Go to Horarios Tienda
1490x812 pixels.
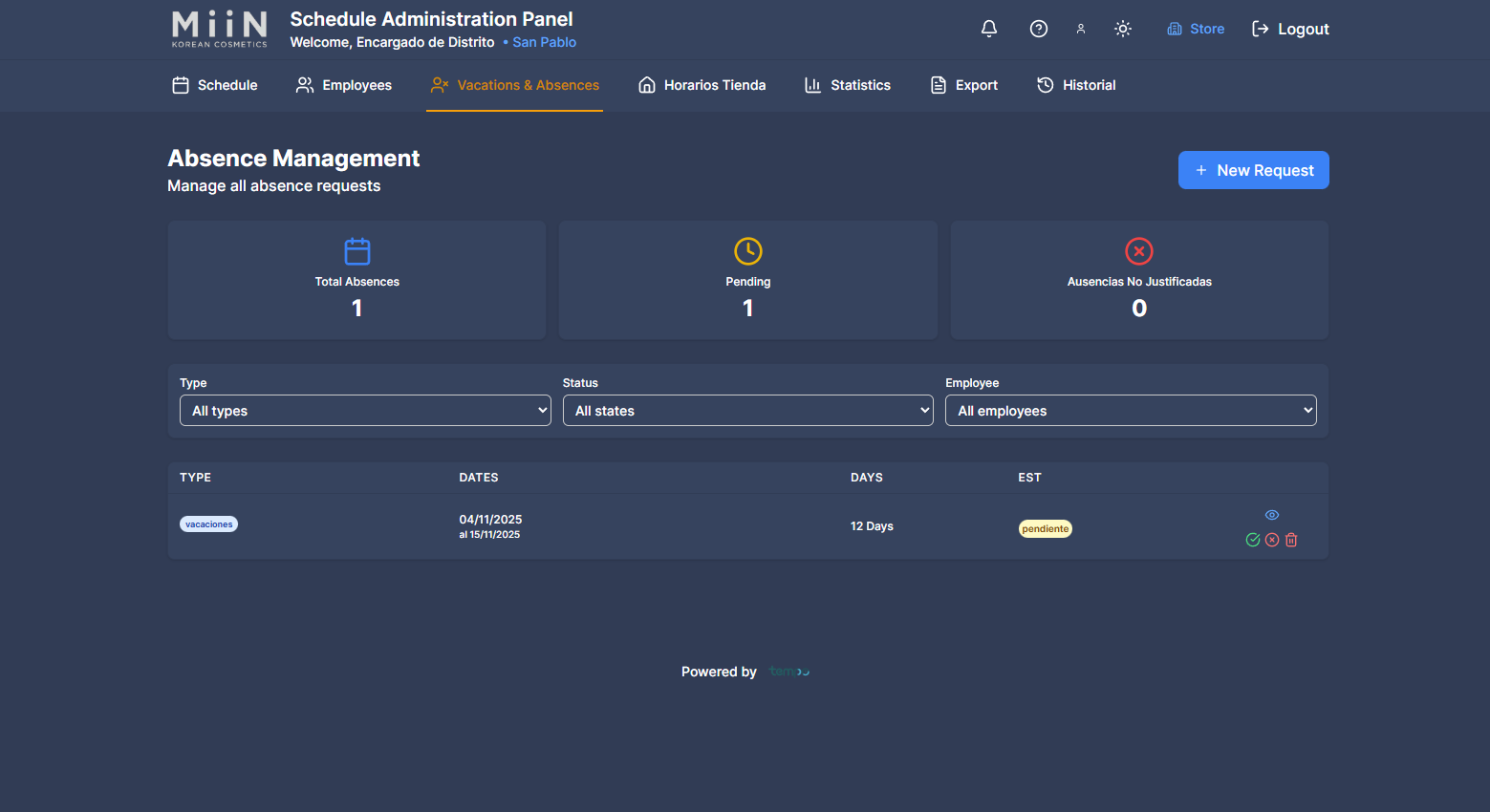(x=702, y=85)
